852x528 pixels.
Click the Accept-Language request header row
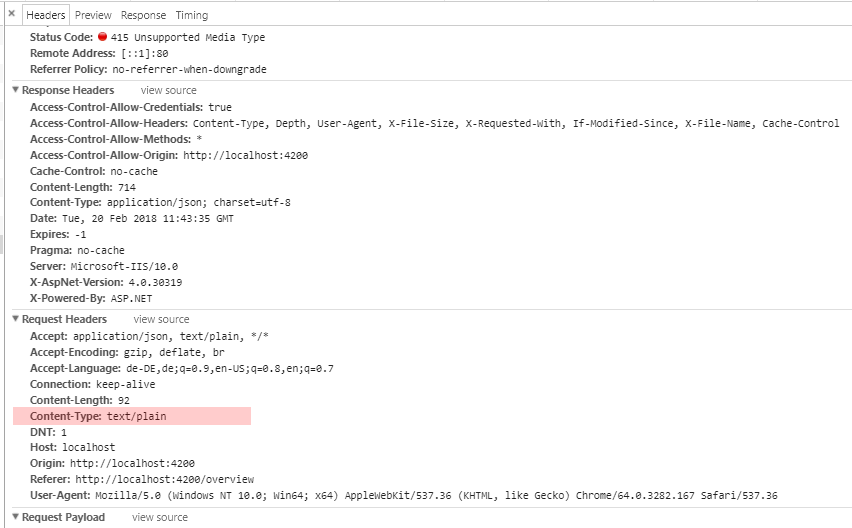click(182, 368)
